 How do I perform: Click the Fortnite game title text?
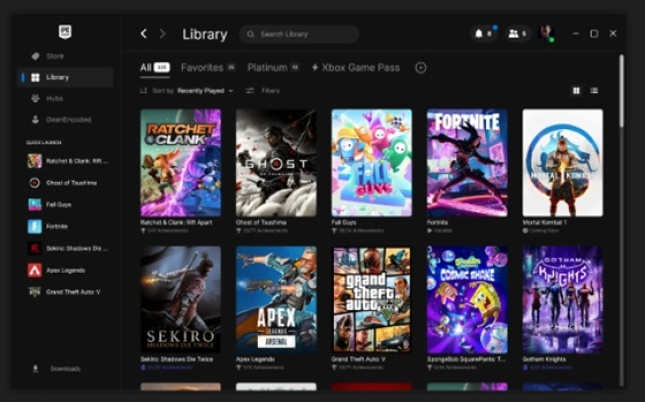437,222
